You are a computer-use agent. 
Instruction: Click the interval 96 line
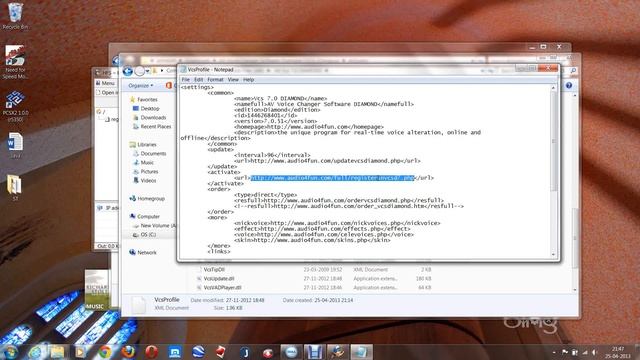(272, 155)
